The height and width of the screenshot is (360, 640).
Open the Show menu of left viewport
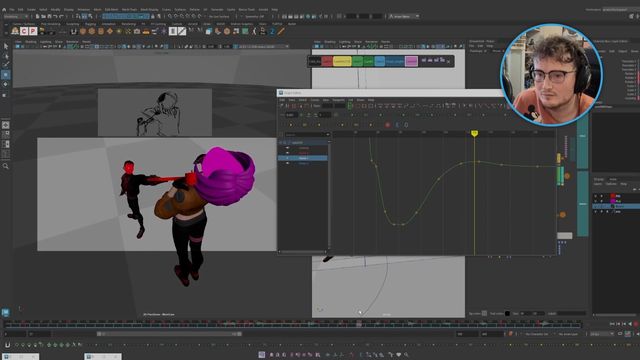tap(59, 42)
